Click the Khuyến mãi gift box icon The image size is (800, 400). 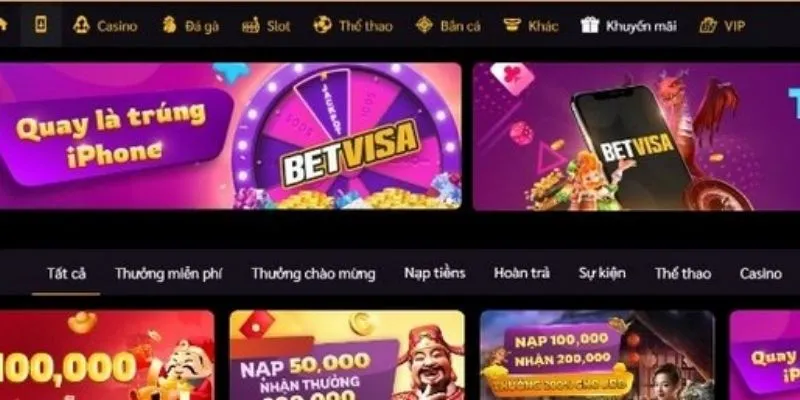tap(590, 25)
